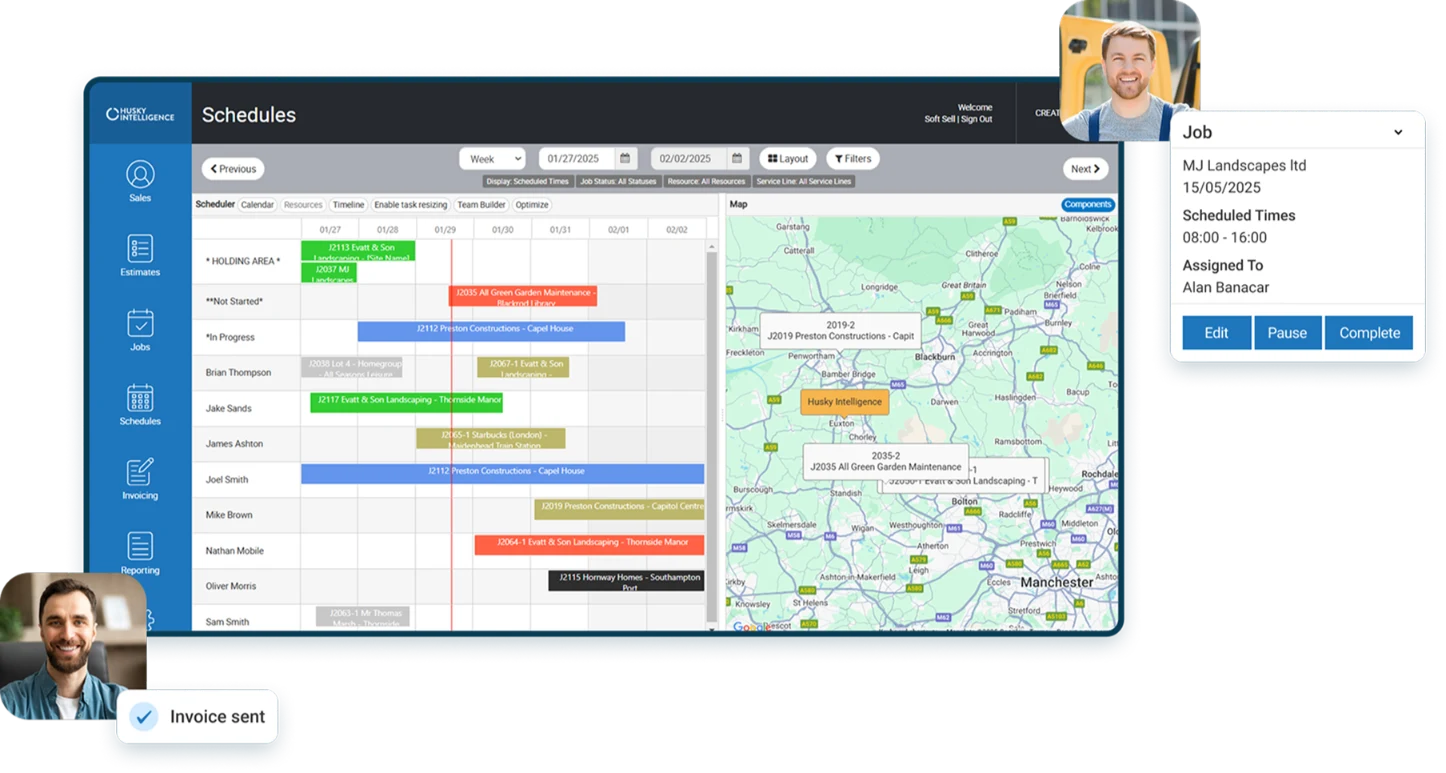Select the J2065-1 Starbucks (London) task
The image size is (1446, 773).
pos(490,438)
